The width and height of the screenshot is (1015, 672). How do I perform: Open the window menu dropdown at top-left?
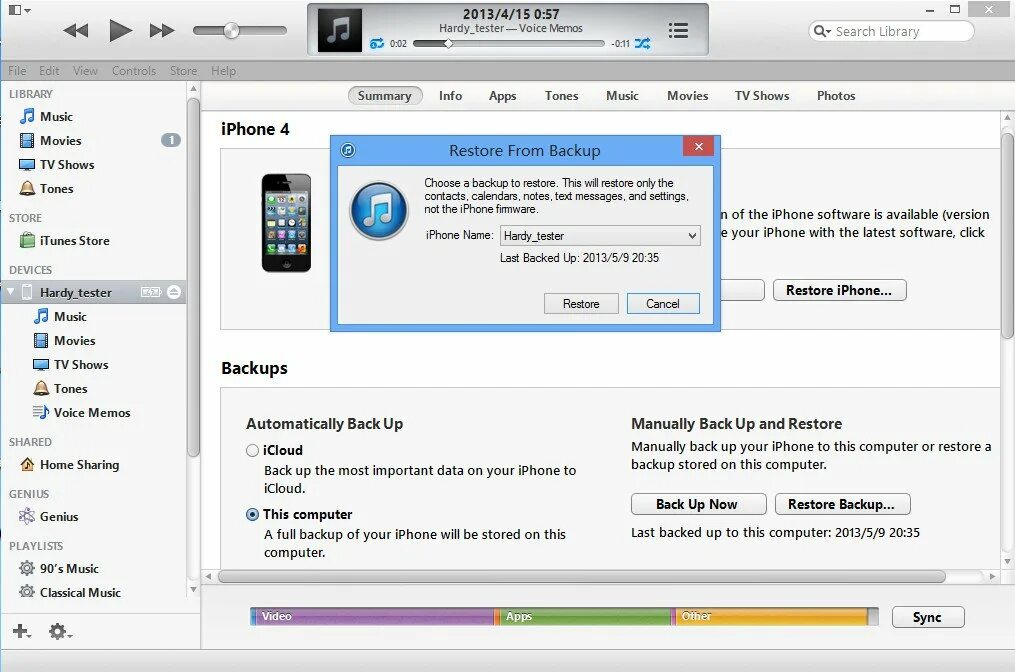[x=19, y=10]
